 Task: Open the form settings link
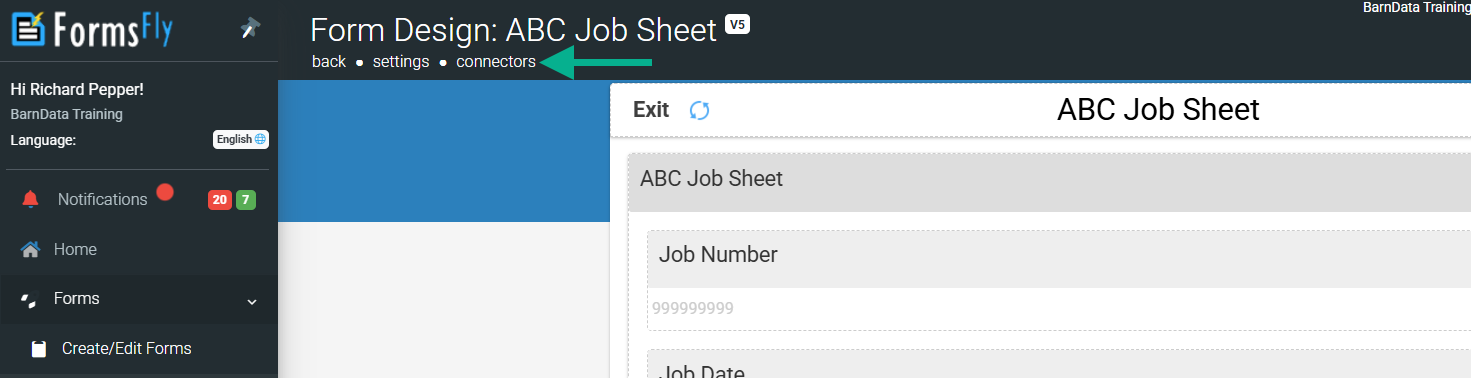tap(401, 62)
